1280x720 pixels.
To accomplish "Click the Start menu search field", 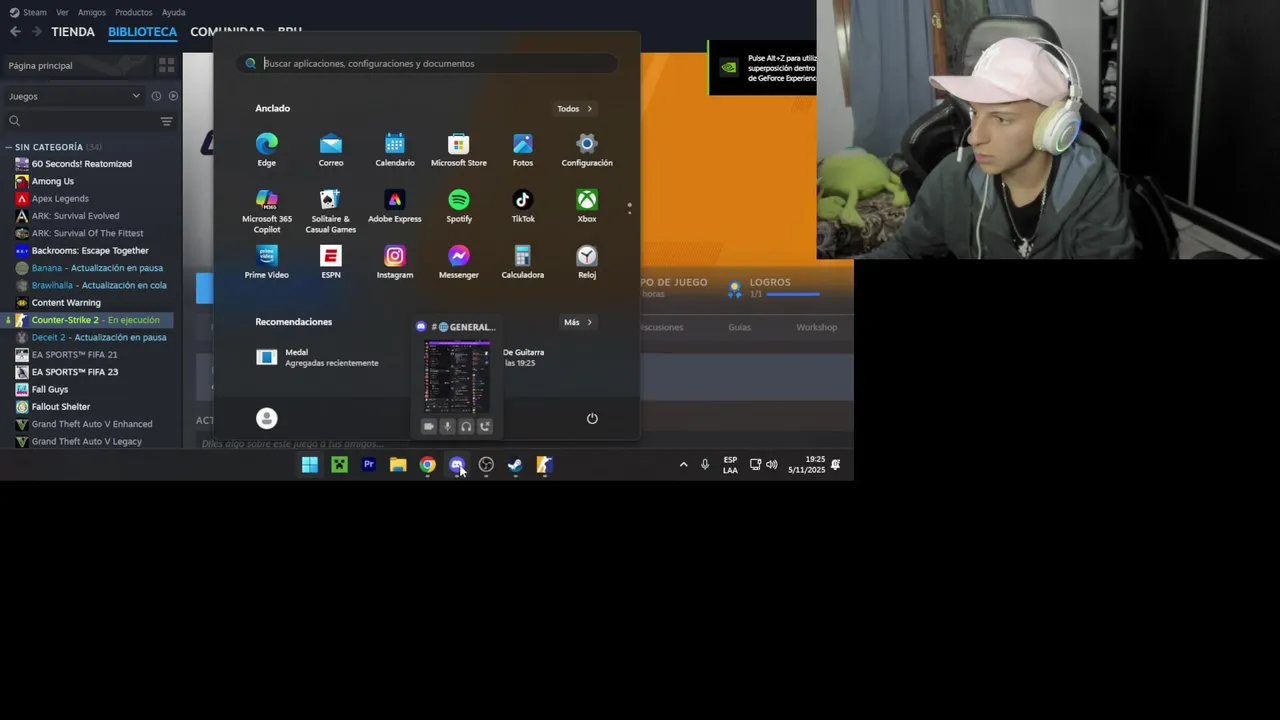I will coord(428,63).
